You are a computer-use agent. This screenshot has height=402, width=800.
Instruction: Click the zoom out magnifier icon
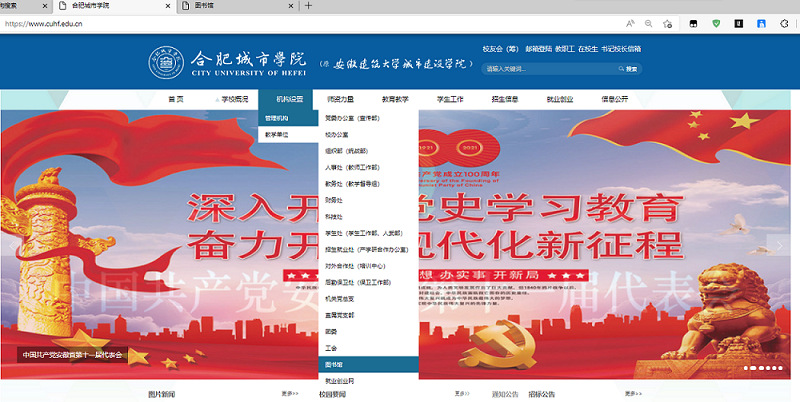[x=648, y=23]
